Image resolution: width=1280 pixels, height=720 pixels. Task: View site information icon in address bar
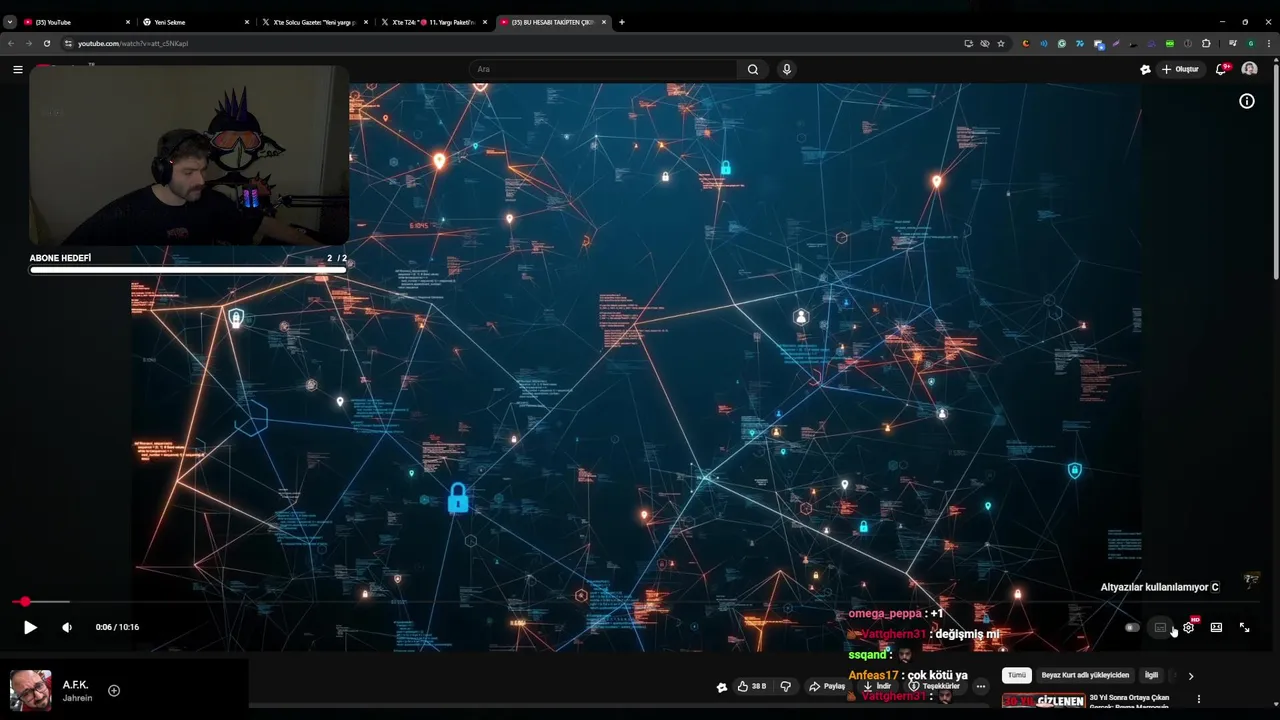pyautogui.click(x=68, y=43)
